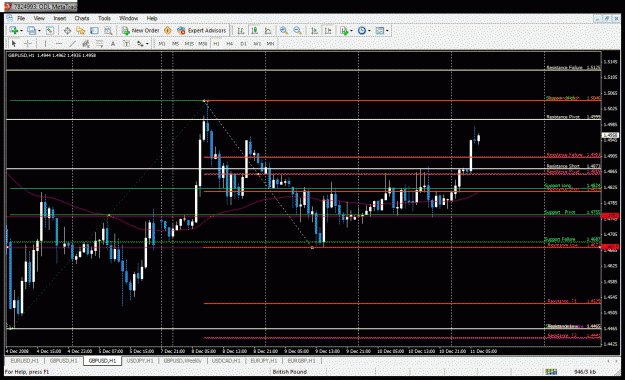This screenshot has width=625, height=380.
Task: Open the File menu
Action: 21,18
